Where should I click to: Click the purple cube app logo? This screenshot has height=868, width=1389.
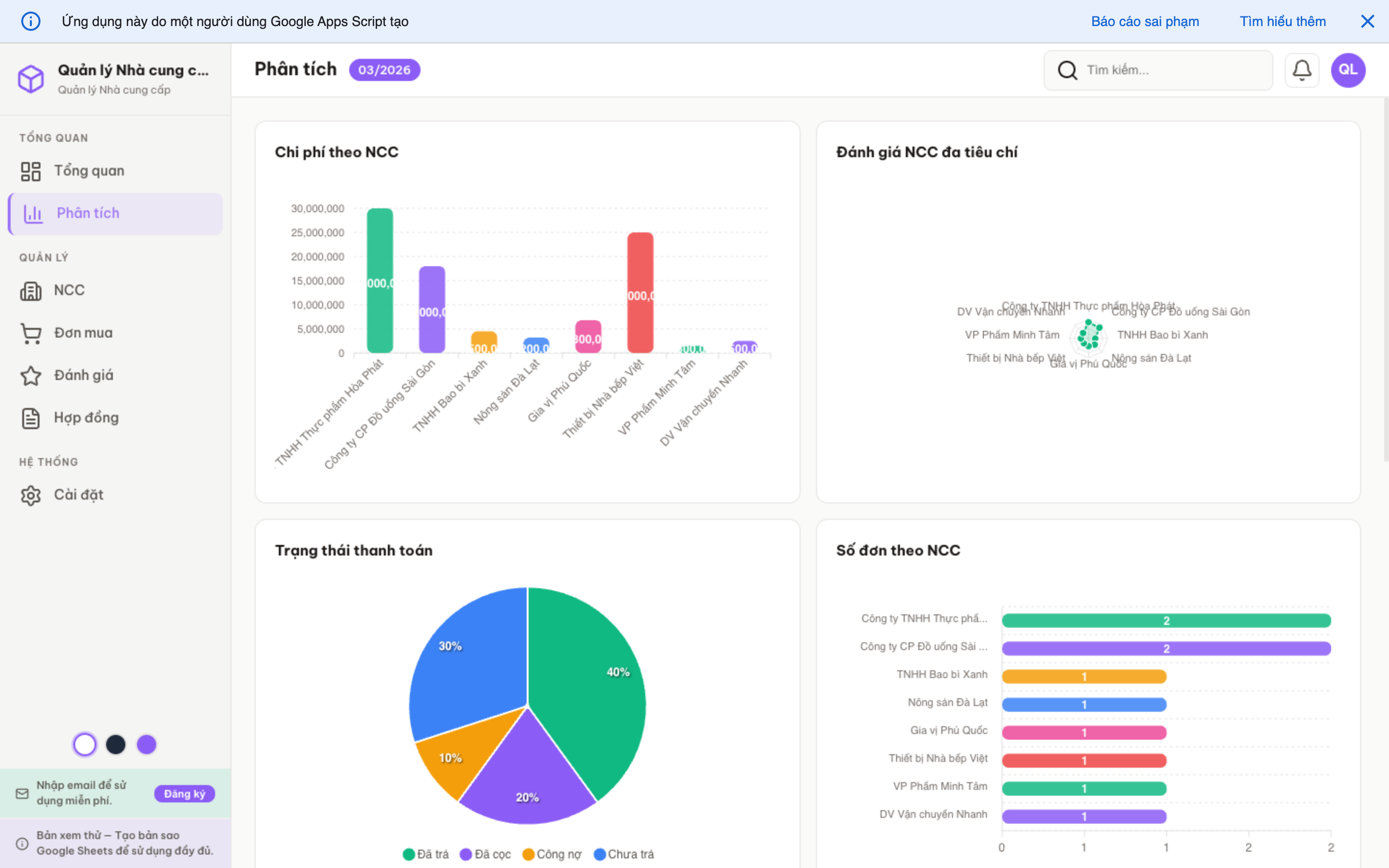(31, 79)
